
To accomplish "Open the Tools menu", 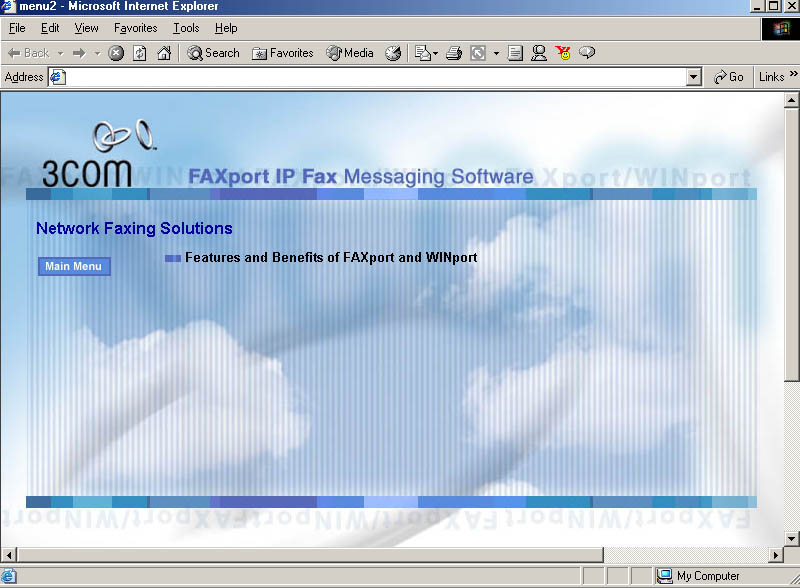I will pos(186,28).
